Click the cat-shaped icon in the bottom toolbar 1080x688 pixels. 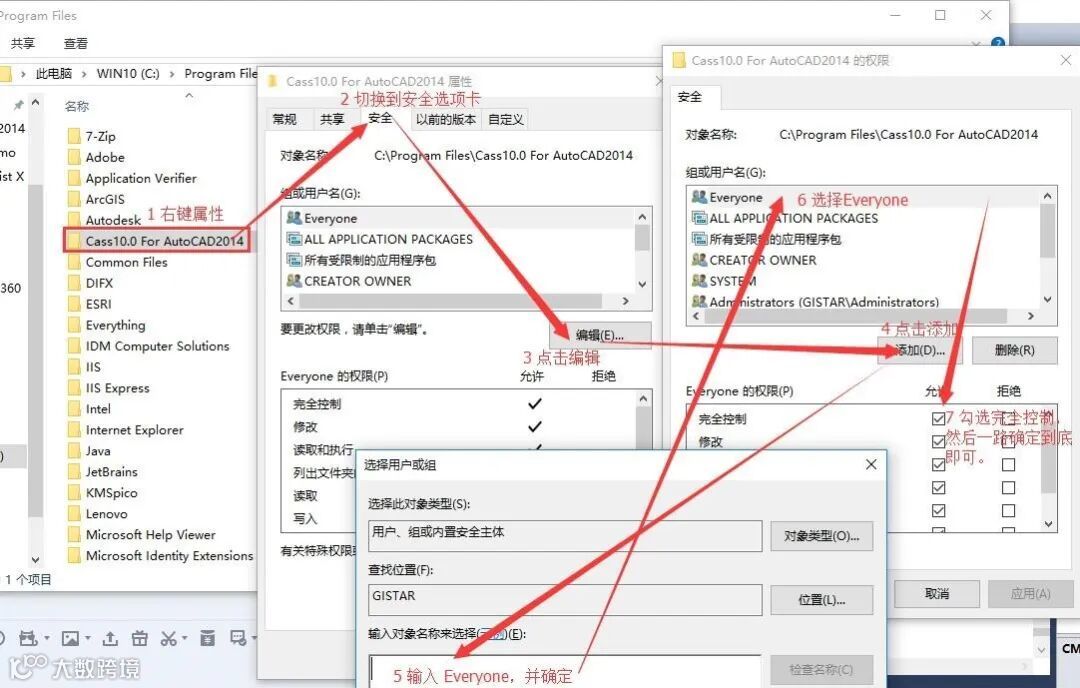pyautogui.click(x=28, y=638)
